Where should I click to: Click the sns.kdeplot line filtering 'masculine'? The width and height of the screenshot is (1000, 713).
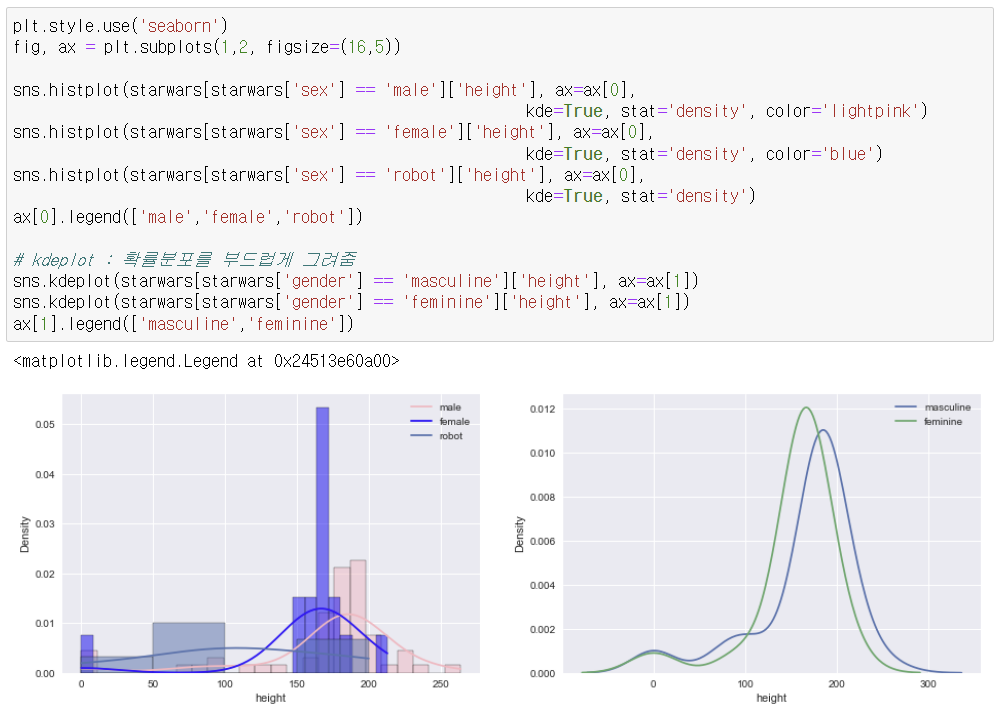[x=355, y=281]
